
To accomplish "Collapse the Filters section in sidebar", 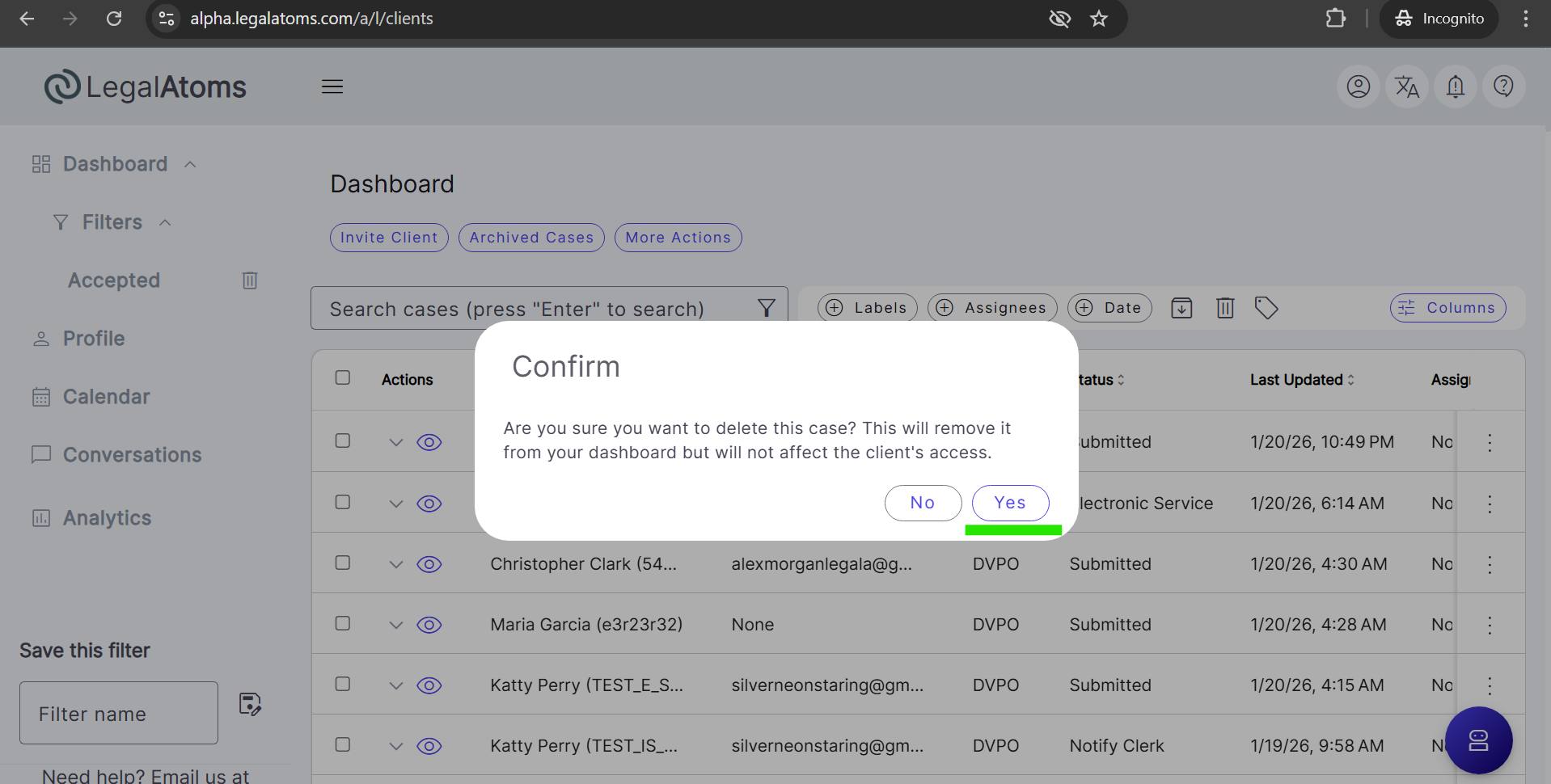I will coord(165,222).
